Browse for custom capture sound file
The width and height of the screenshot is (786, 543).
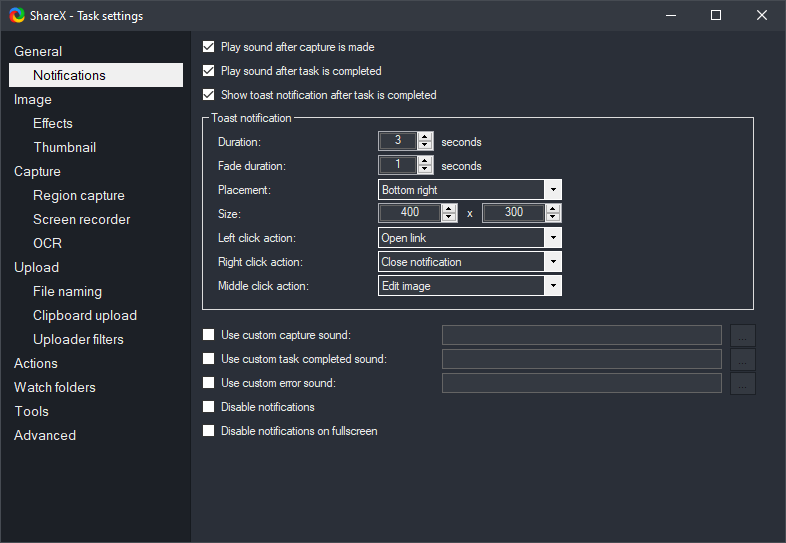tap(742, 335)
